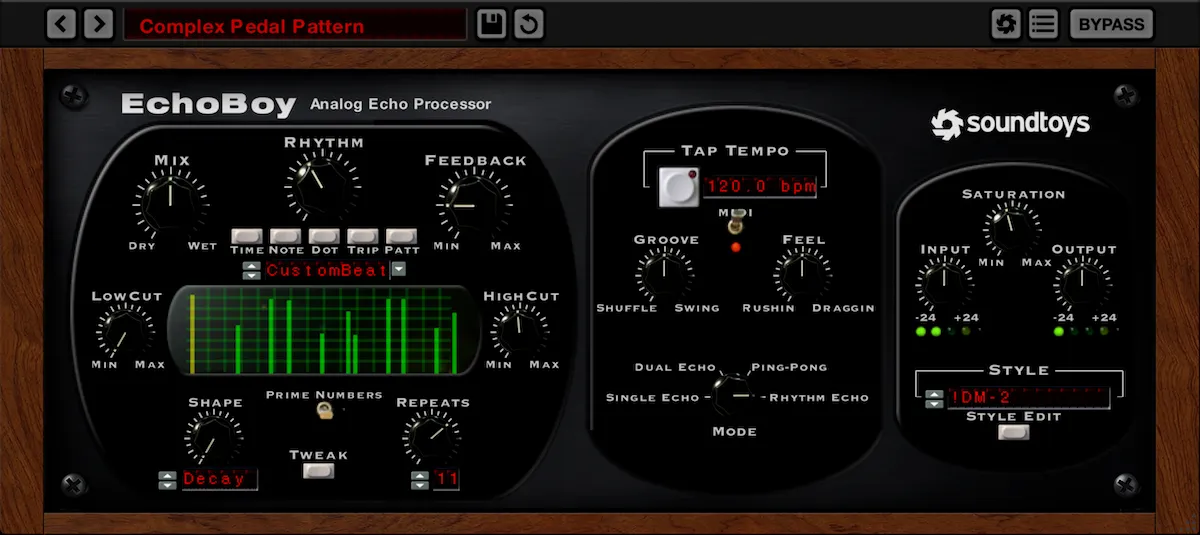The height and width of the screenshot is (535, 1200).
Task: Select the DOT rhythm button
Action: point(324,236)
